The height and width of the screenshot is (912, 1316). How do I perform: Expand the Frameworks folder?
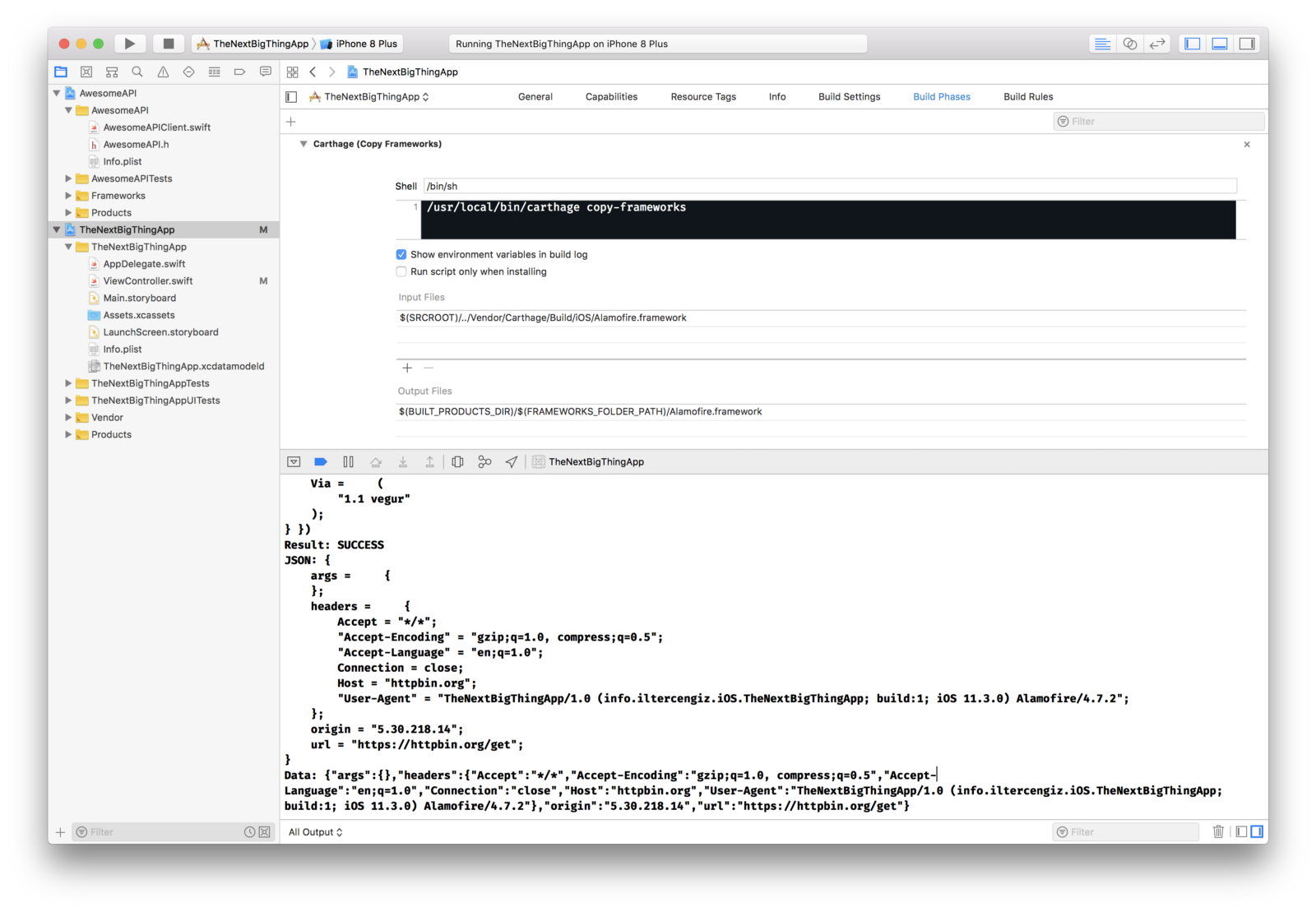tap(68, 196)
